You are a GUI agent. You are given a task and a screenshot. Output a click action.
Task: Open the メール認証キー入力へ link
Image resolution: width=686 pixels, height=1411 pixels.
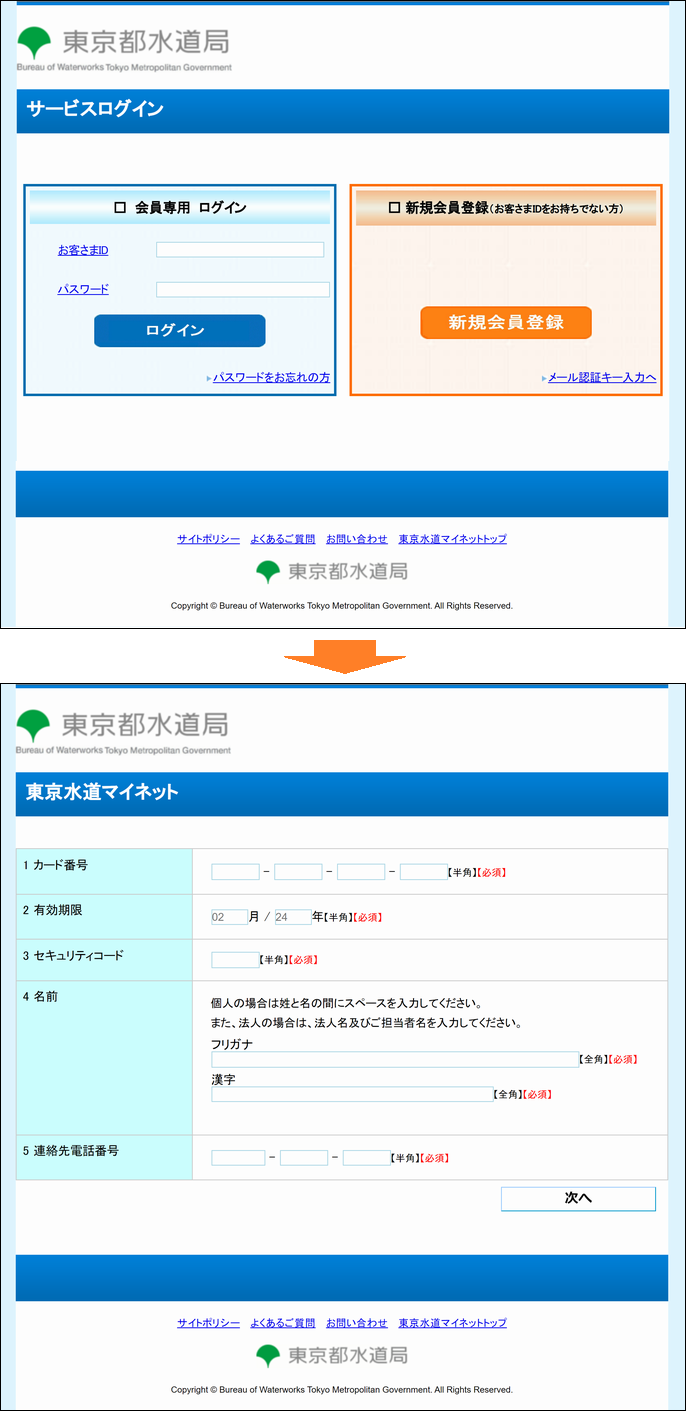click(602, 378)
